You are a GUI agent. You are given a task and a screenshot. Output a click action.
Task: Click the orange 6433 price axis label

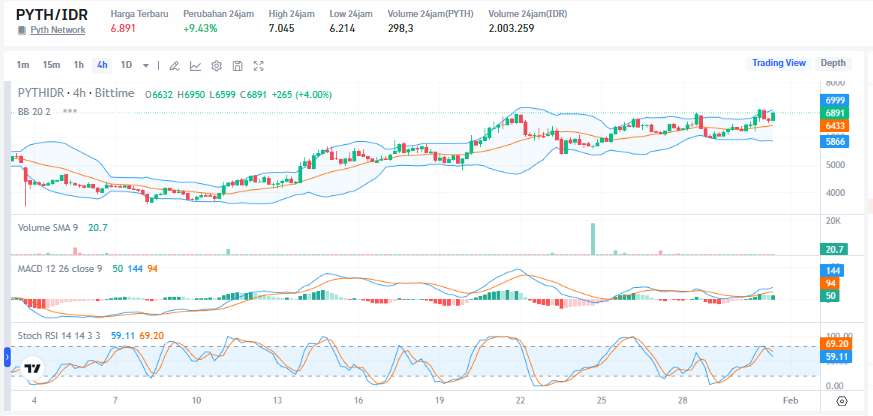coord(835,127)
